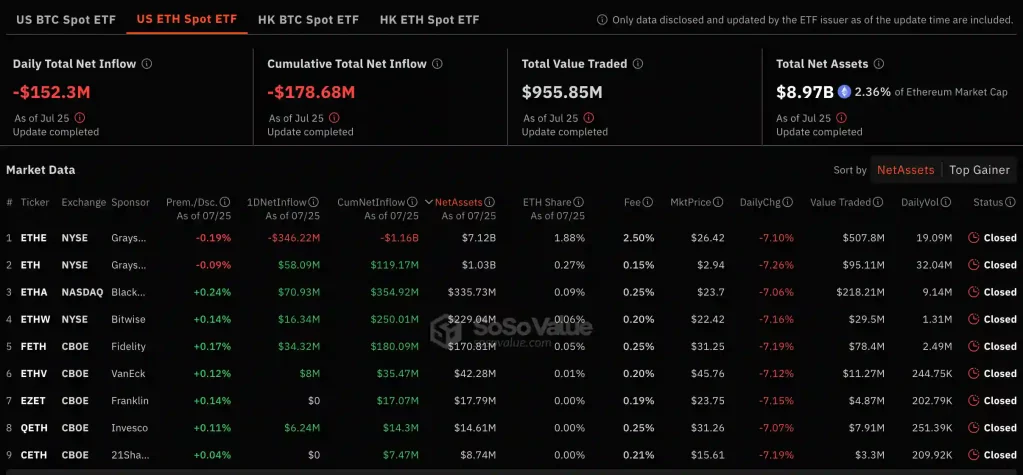Open the HK BTC Spot ETF tab
The image size is (1023, 475).
[x=309, y=20]
